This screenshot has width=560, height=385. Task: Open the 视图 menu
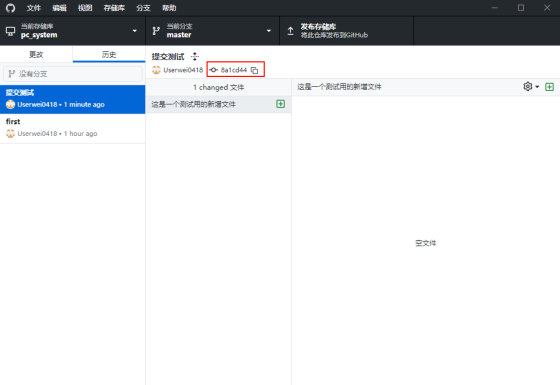point(85,8)
